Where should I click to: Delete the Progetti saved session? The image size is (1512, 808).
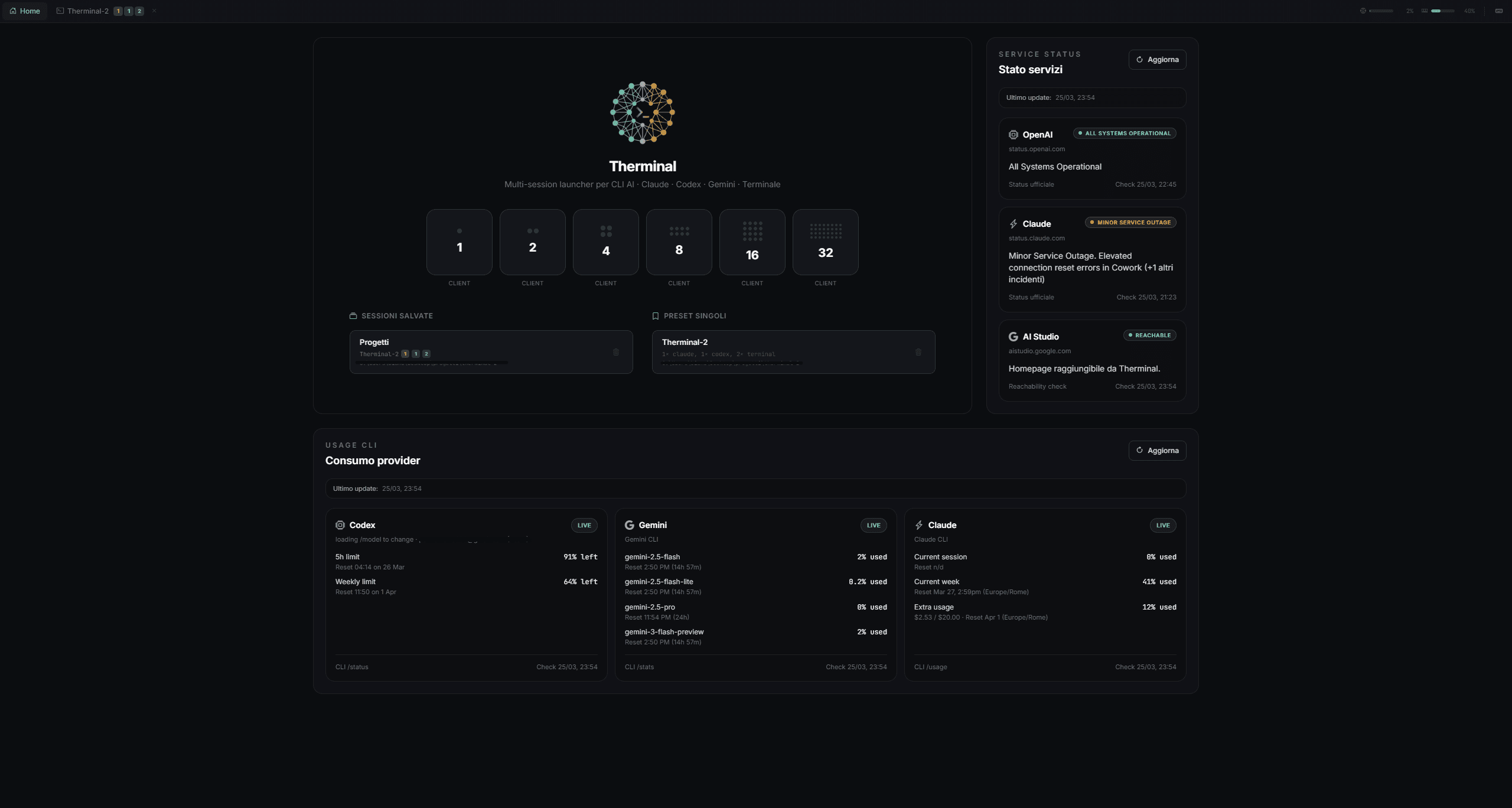click(615, 352)
